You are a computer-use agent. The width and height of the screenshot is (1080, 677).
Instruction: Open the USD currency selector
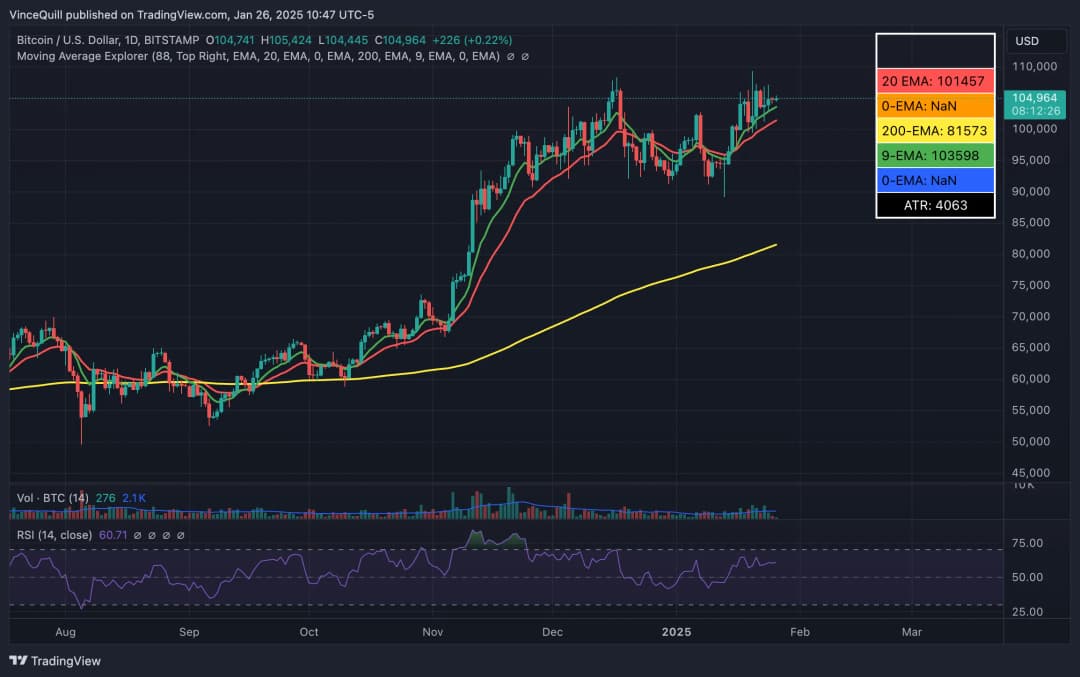click(1027, 41)
